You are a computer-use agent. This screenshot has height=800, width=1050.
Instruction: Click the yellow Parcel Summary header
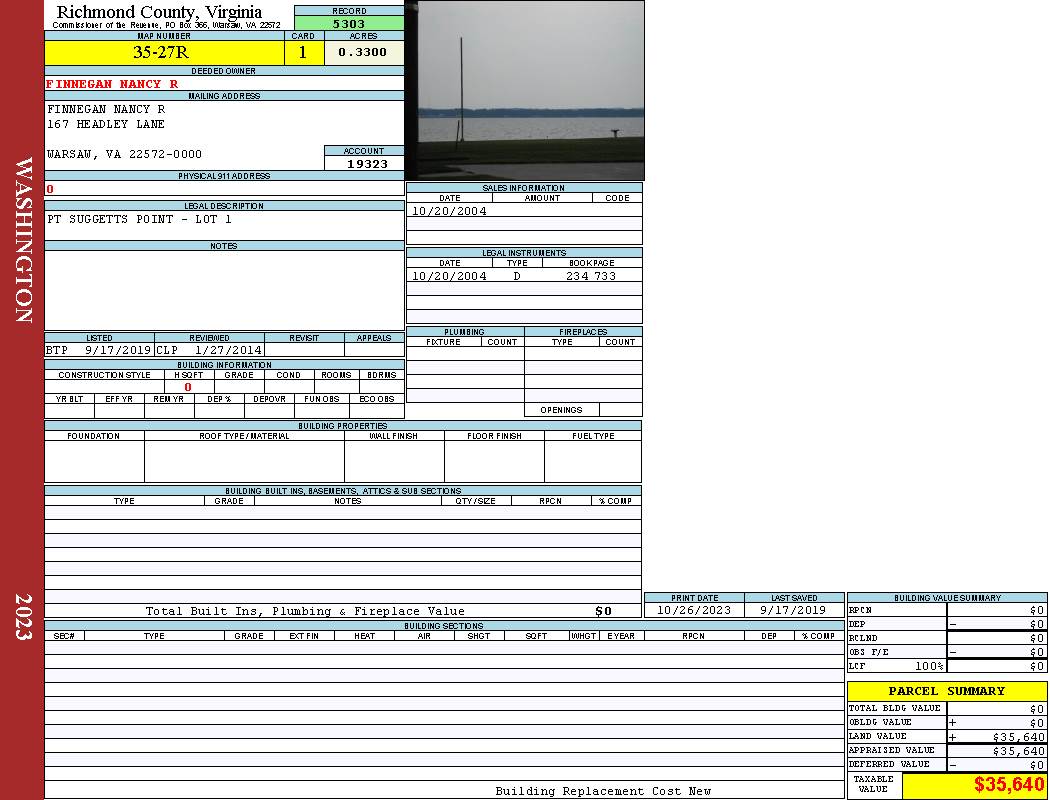(x=946, y=691)
